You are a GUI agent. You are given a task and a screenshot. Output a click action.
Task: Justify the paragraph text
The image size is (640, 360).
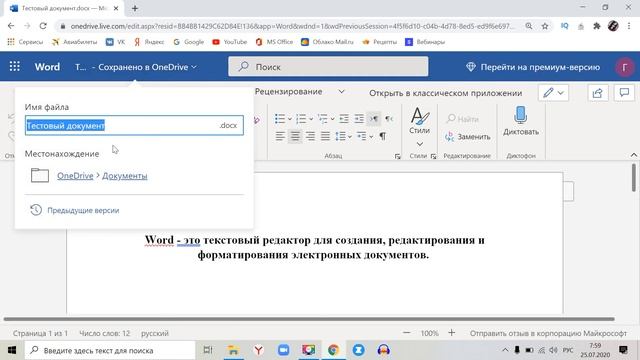pyautogui.click(x=325, y=136)
